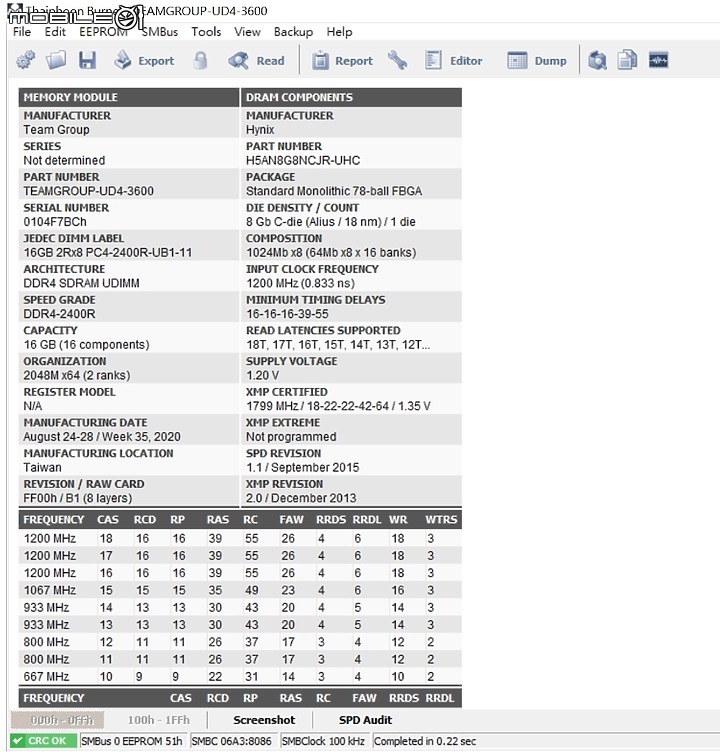Image resolution: width=720 pixels, height=752 pixels.
Task: Click 'Completed in 0.22 sec' status text
Action: pos(425,741)
